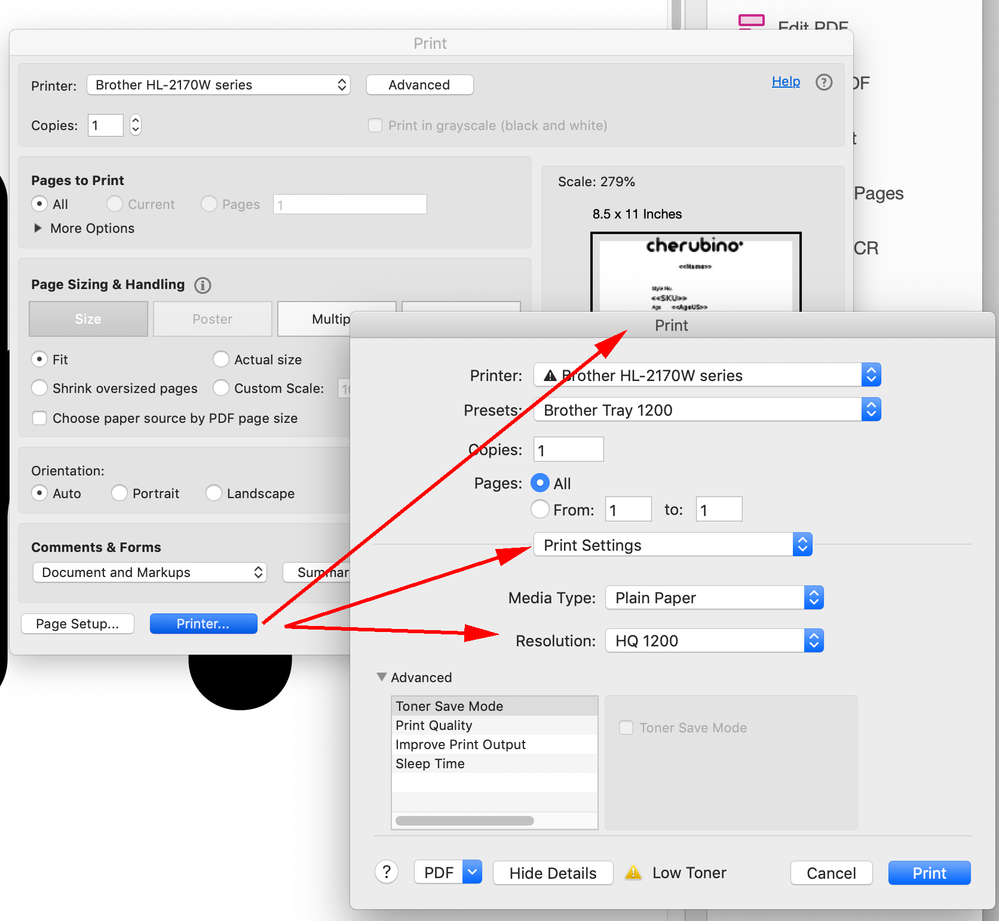This screenshot has height=921, width=999.
Task: Select the Pages radio button in Pages to Print
Action: click(x=209, y=204)
